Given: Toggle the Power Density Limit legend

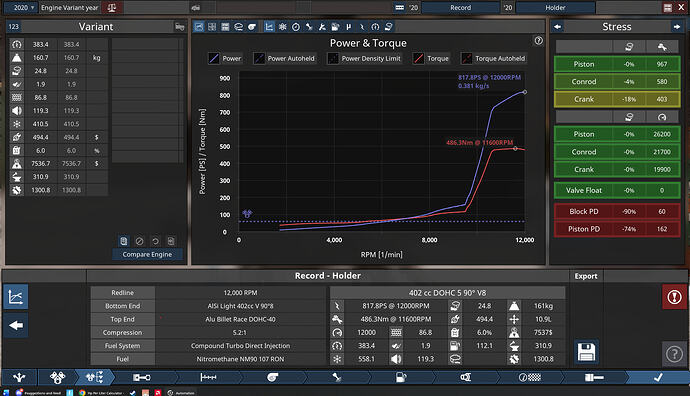Looking at the screenshot, I should pyautogui.click(x=364, y=58).
